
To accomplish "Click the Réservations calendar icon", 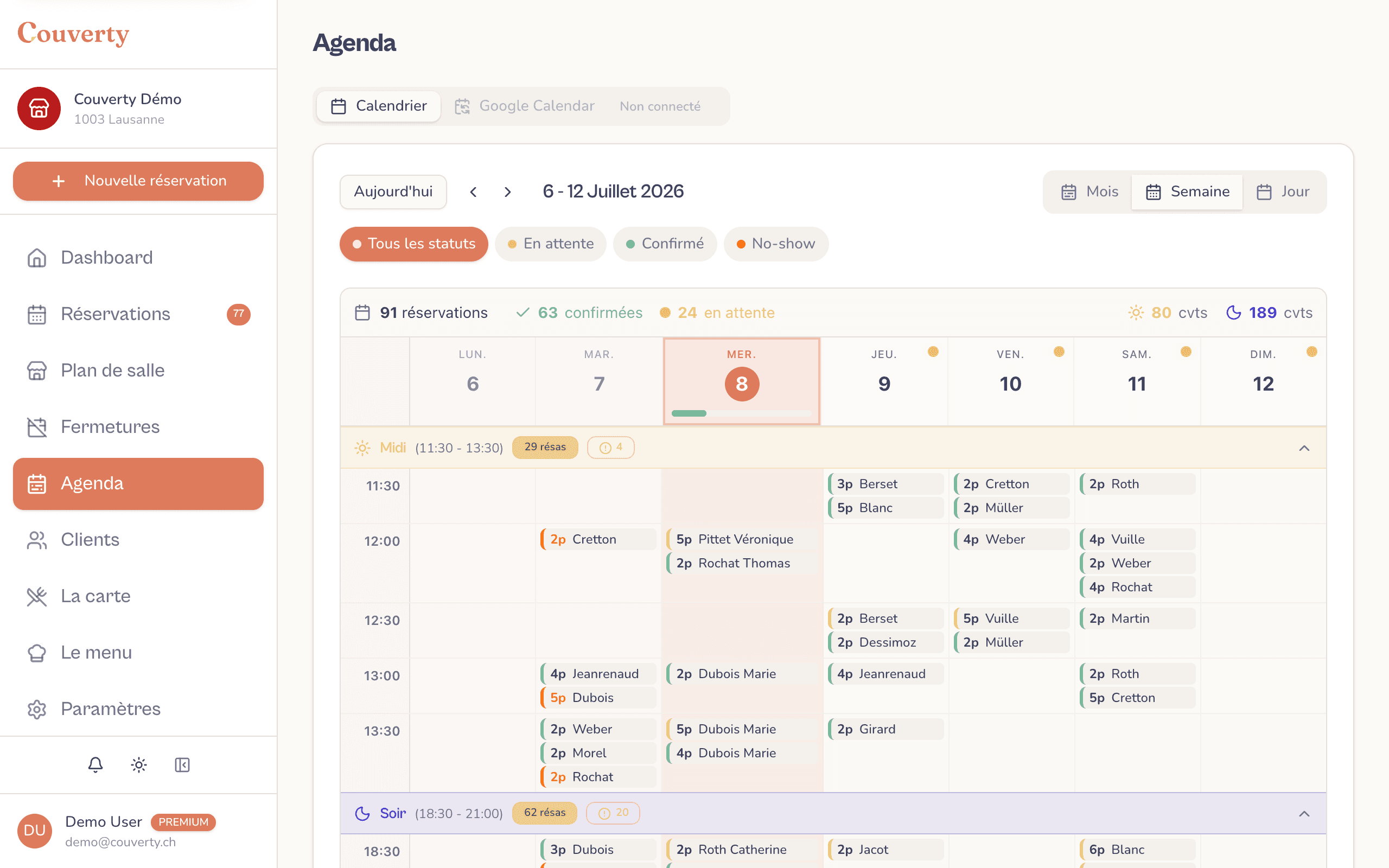I will [x=37, y=314].
